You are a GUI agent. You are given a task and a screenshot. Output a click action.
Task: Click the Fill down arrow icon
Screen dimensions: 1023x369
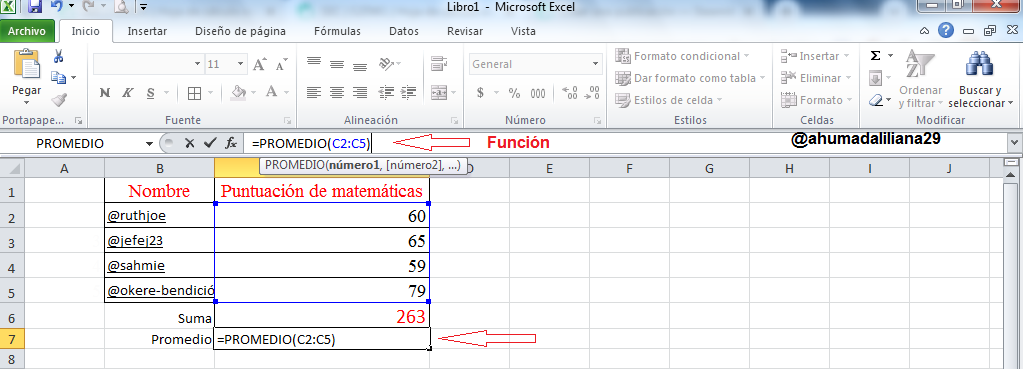click(876, 78)
